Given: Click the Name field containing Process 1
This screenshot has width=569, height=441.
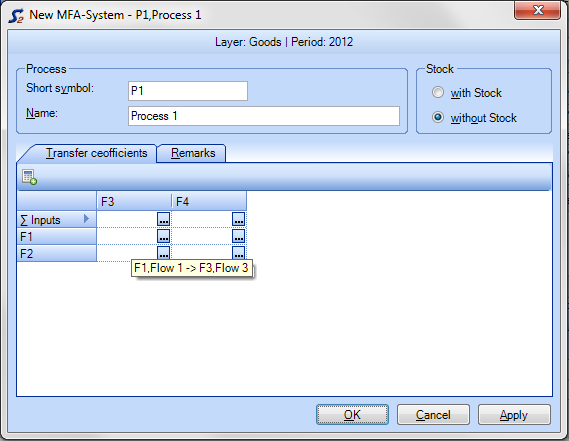Looking at the screenshot, I should 264,116.
